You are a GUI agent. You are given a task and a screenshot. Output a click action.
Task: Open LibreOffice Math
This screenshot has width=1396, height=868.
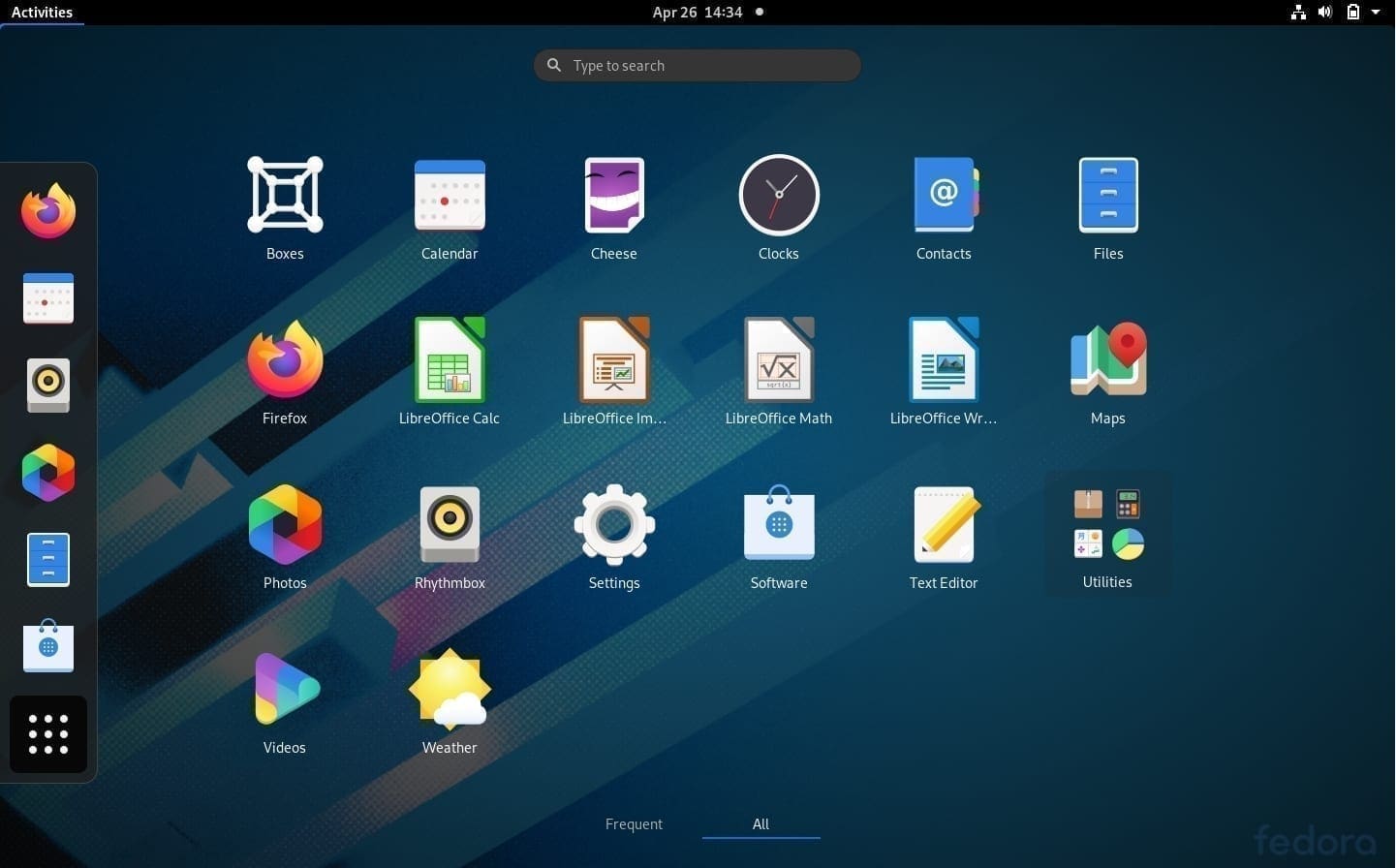[779, 359]
